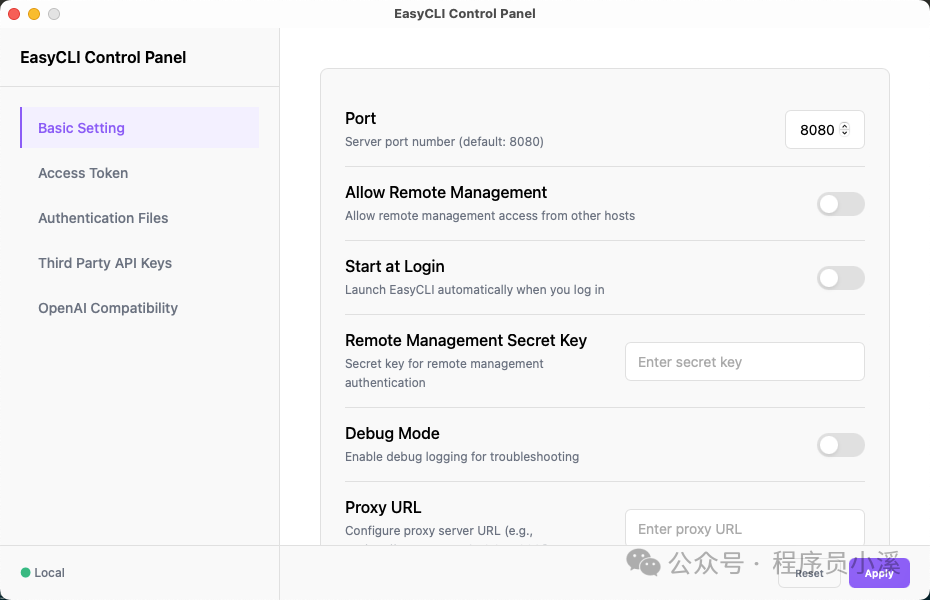The image size is (930, 600).
Task: Toggle Debug Mode on
Action: [840, 445]
